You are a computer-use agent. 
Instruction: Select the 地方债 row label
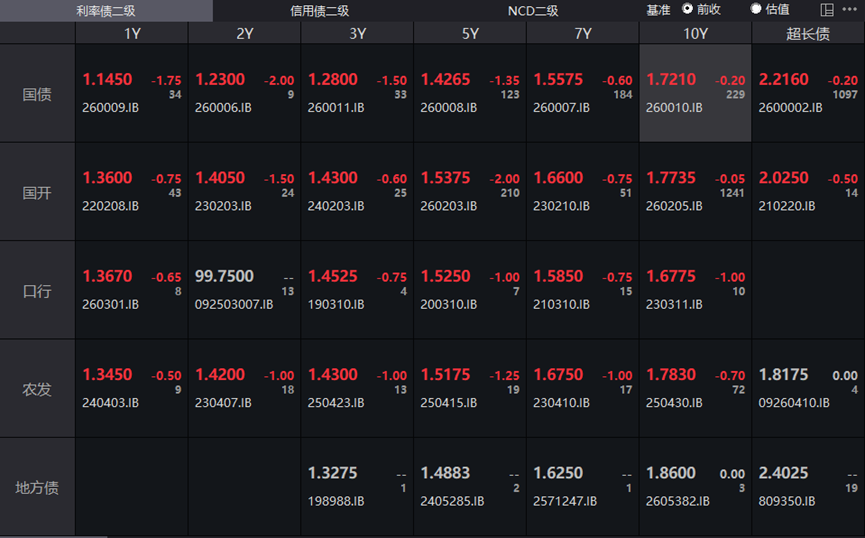point(38,487)
